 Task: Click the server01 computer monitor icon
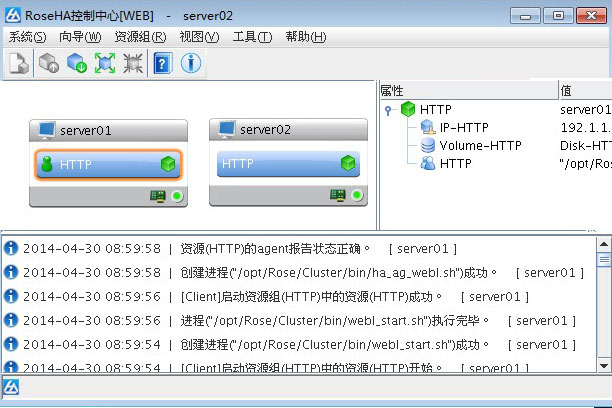(47, 130)
